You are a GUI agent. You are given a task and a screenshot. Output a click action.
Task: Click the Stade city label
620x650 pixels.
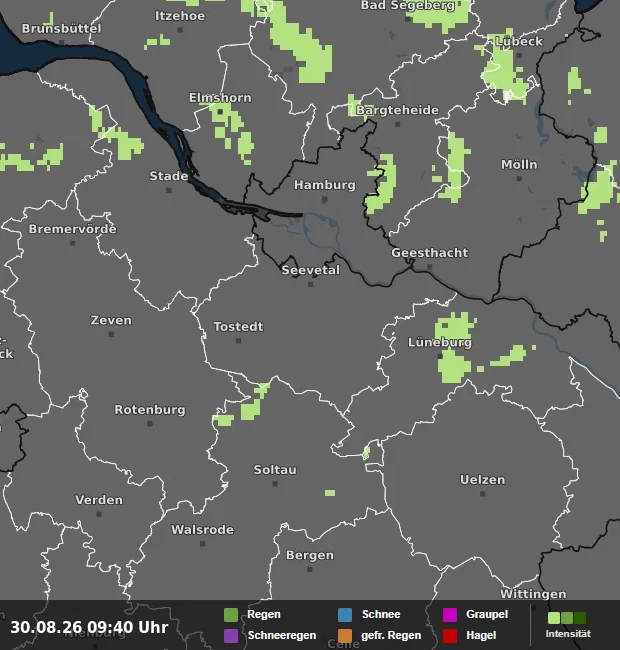pos(169,176)
